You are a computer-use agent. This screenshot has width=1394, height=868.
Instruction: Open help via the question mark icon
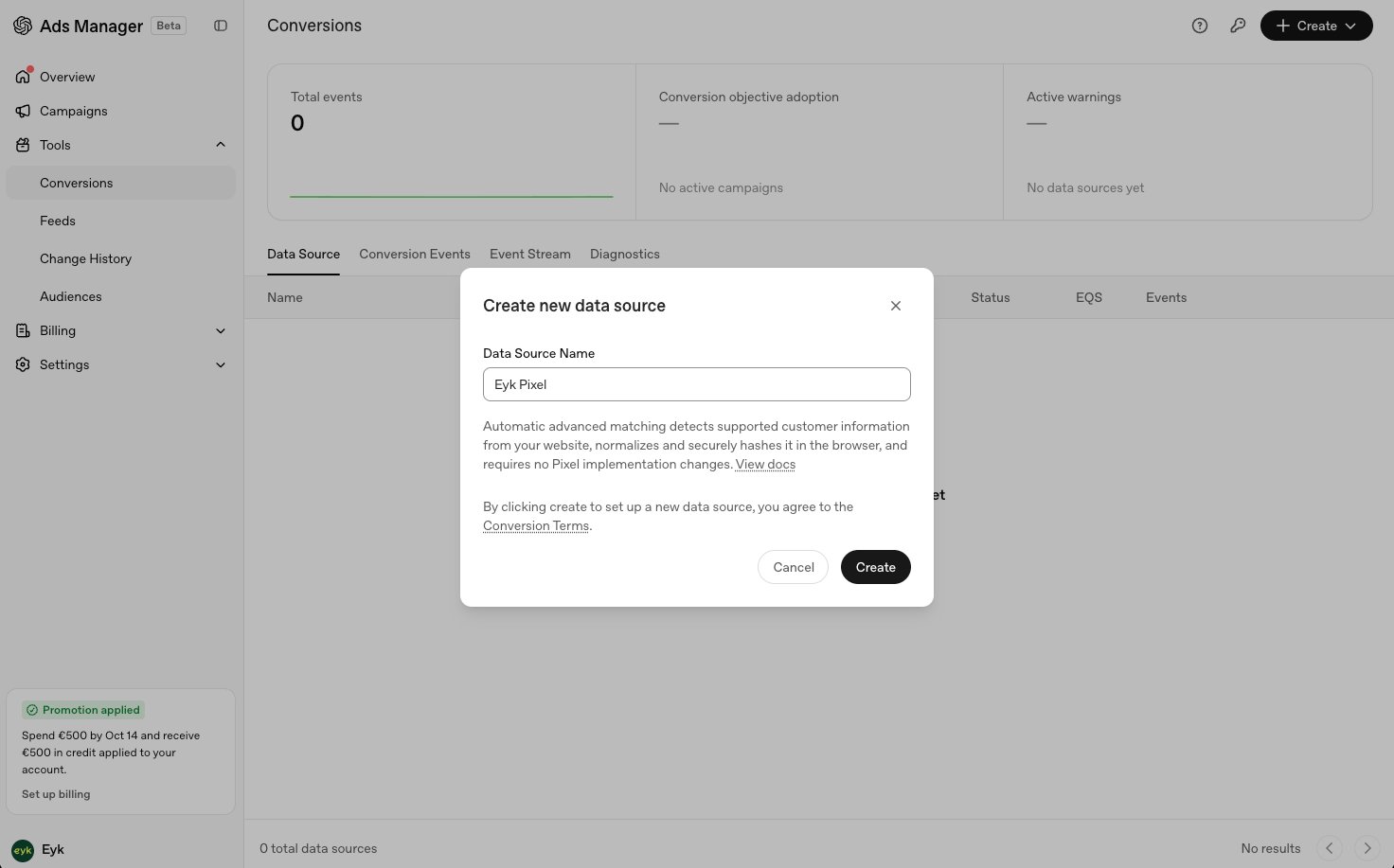pos(1200,26)
